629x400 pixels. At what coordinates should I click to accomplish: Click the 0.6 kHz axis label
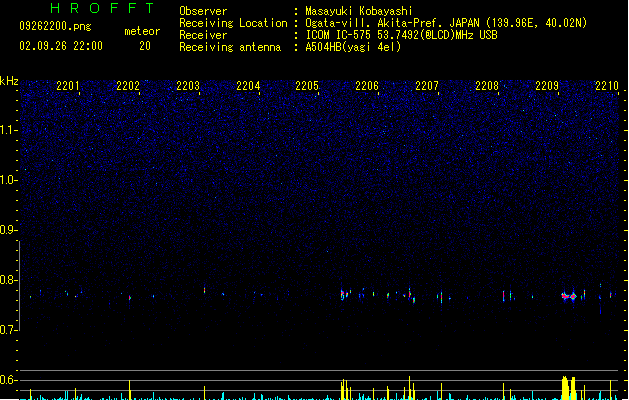(x=8, y=380)
